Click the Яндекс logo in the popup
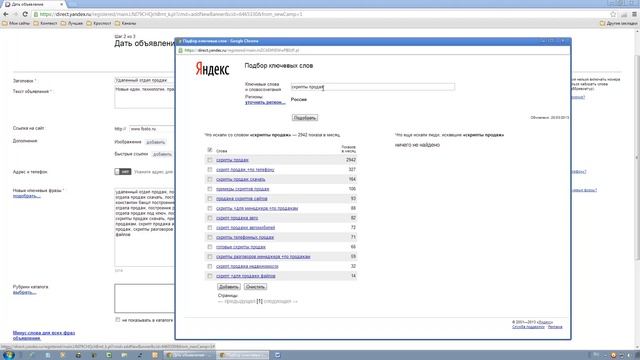The width and height of the screenshot is (640, 360). (x=212, y=69)
